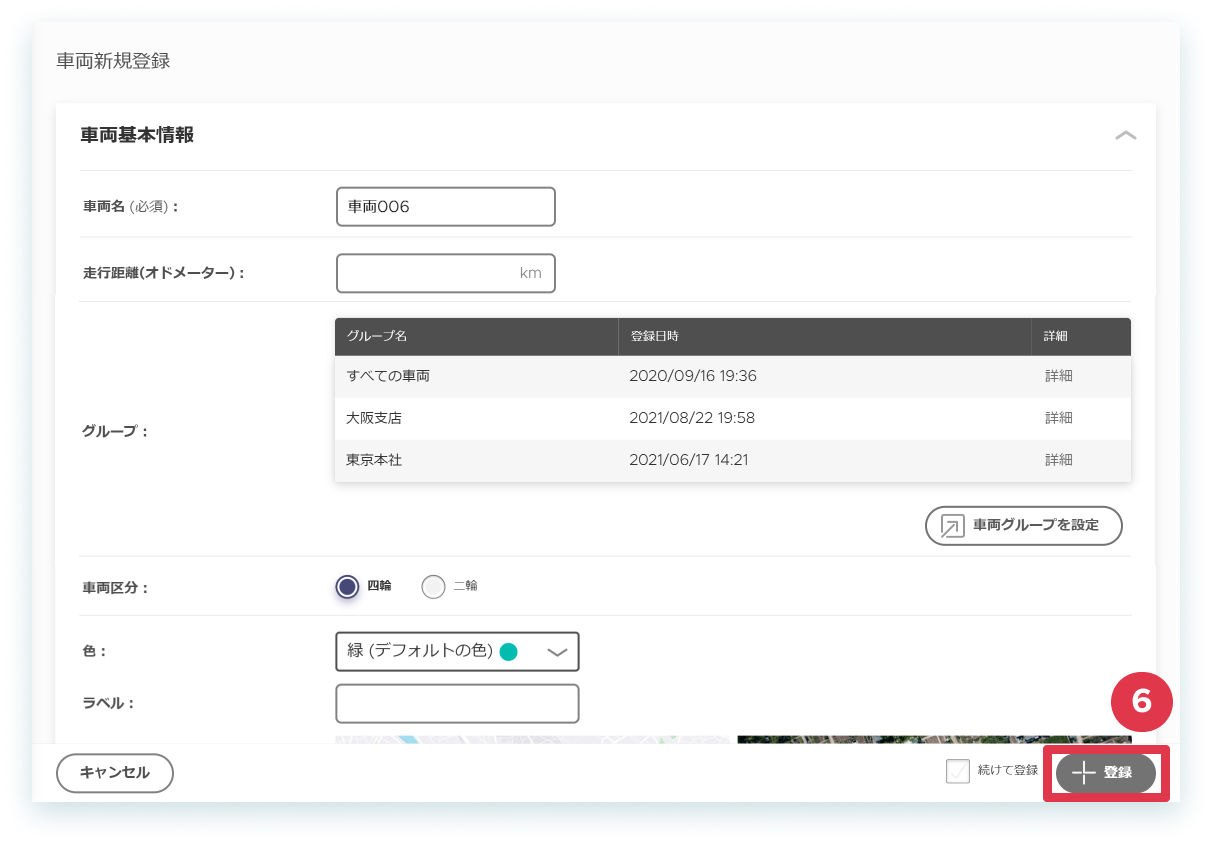Click the 車両名 input field
Viewport: 1212px width, 844px height.
[x=446, y=207]
